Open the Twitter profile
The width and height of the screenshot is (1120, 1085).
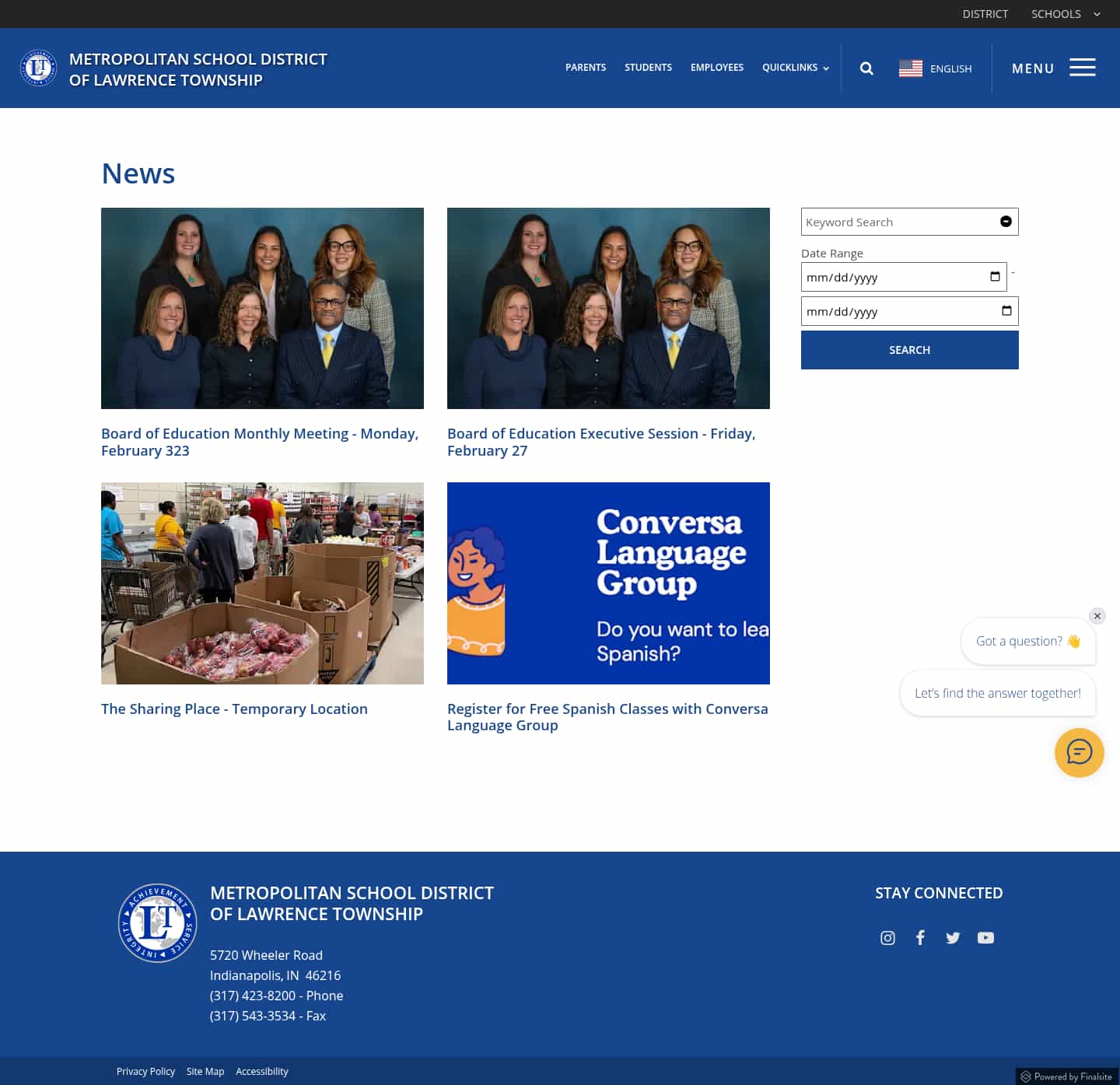(953, 938)
